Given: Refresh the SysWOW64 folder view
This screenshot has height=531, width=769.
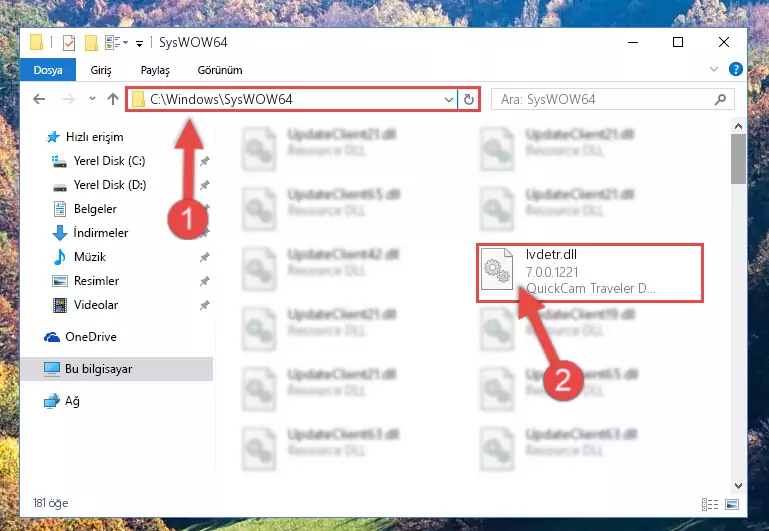Looking at the screenshot, I should pos(468,100).
